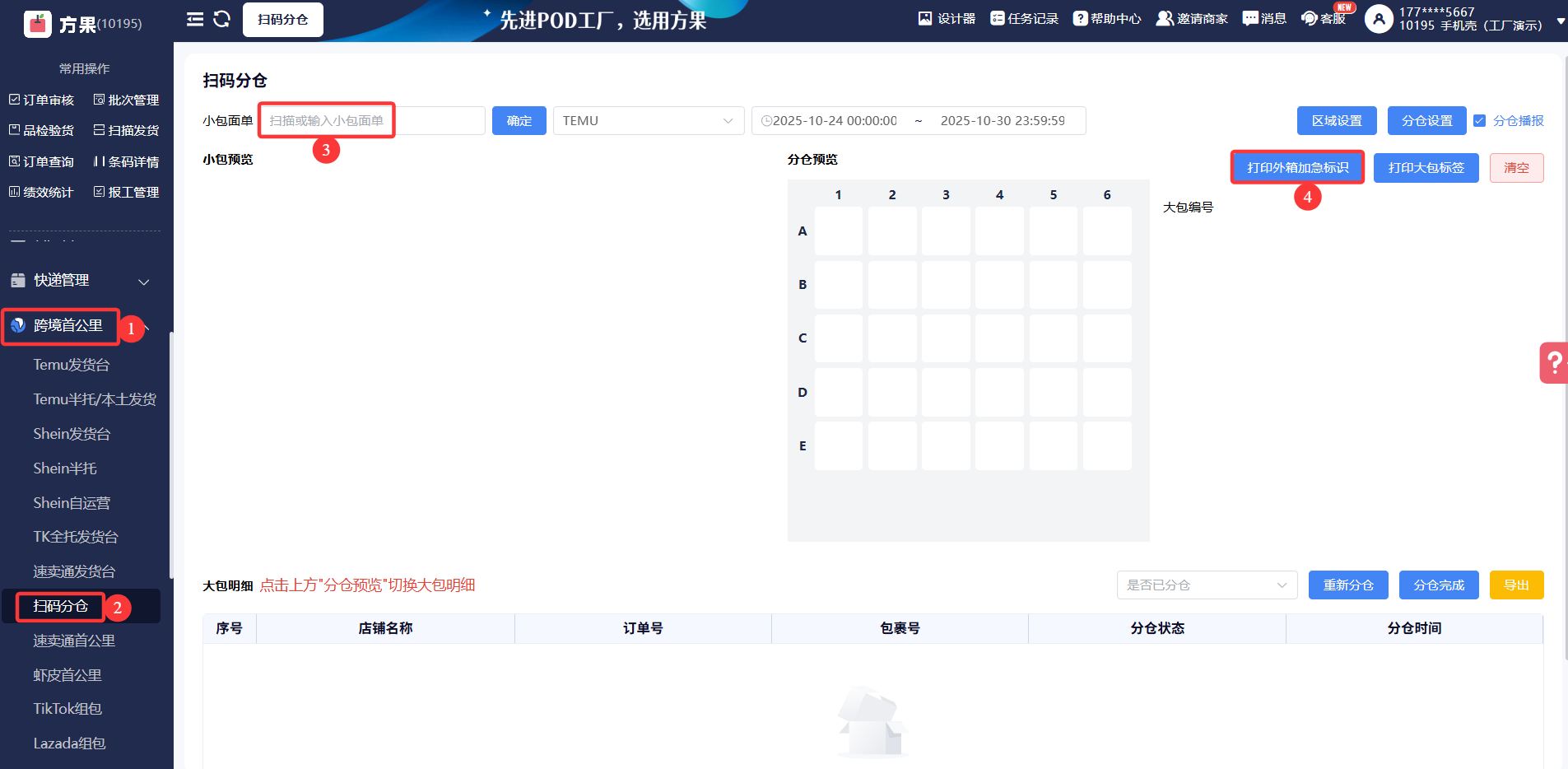
Task: Click the 重新分仓 button
Action: 1348,585
